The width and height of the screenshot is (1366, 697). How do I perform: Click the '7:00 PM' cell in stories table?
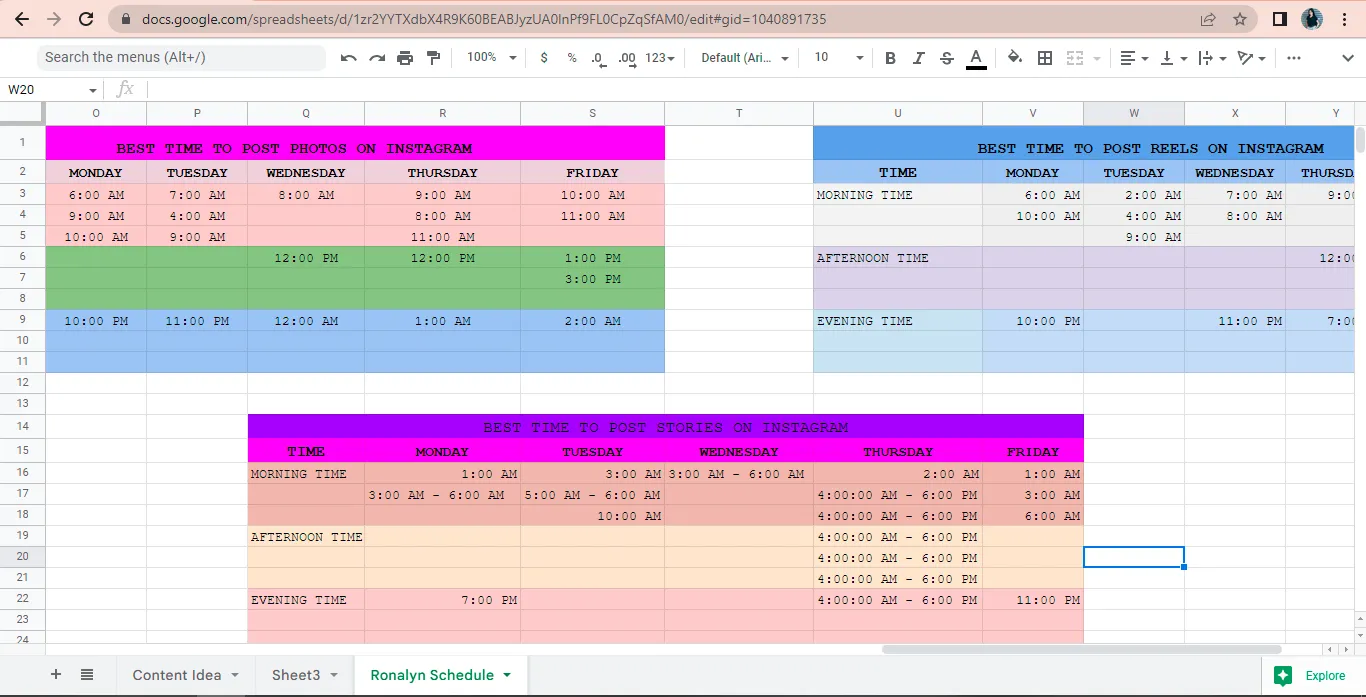(x=442, y=600)
